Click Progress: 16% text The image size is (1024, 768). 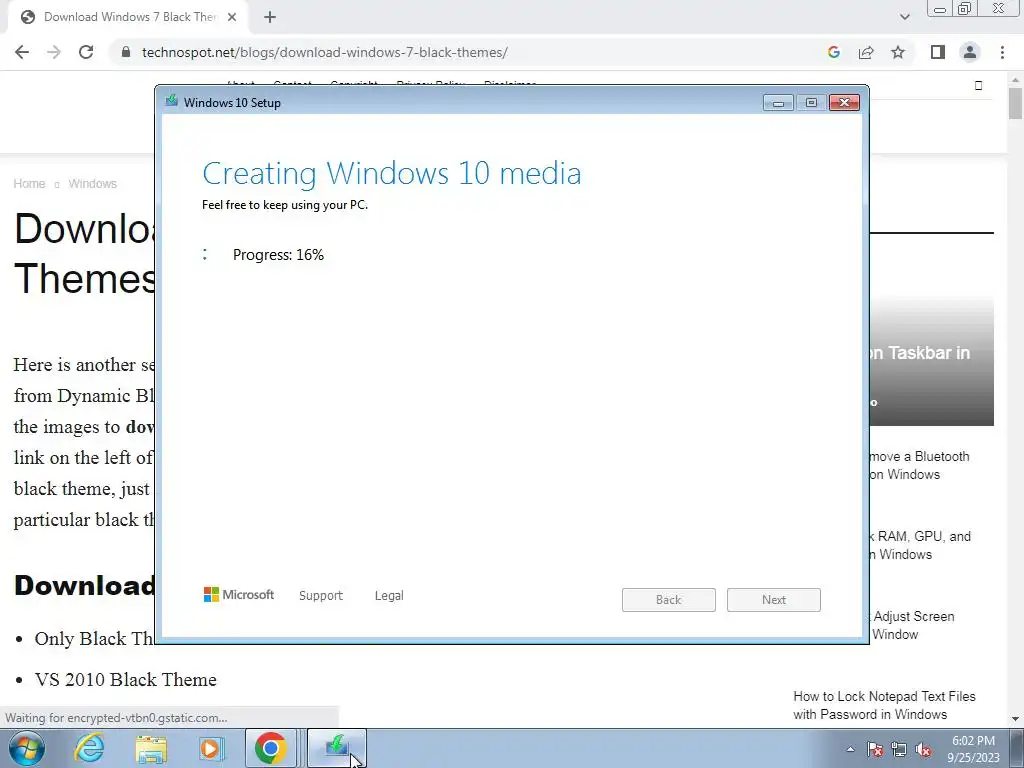tap(278, 255)
